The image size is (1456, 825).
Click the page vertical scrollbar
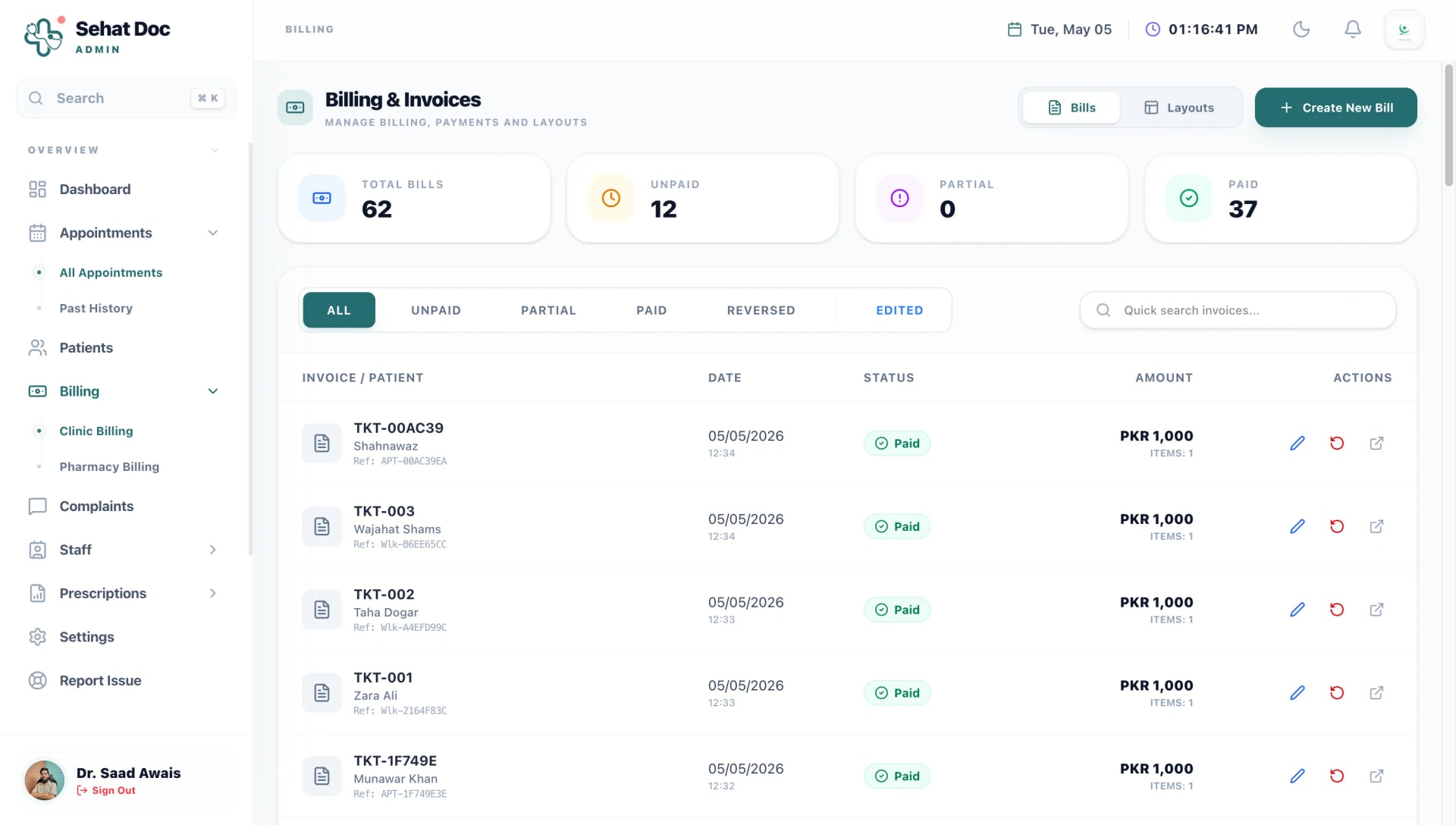pos(1449,125)
